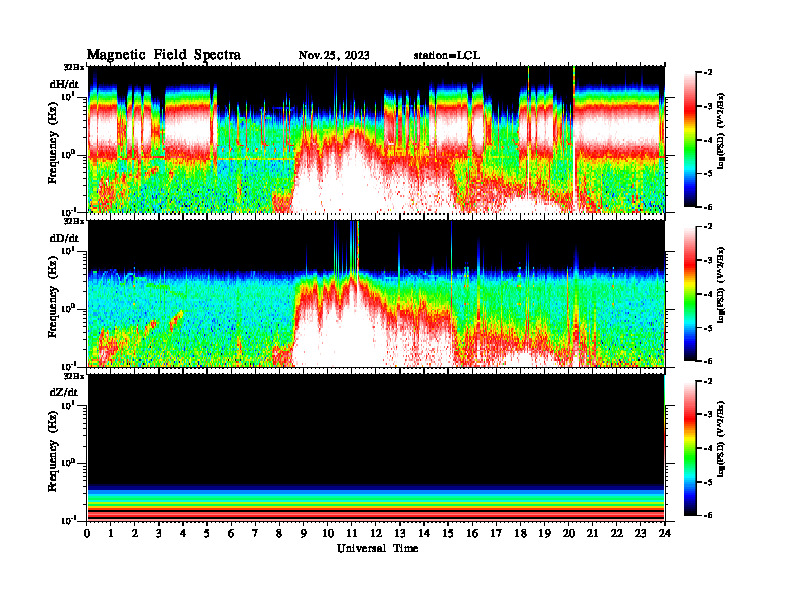Click hour tick label "20" on time axis
This screenshot has height=612, width=792.
[x=569, y=533]
